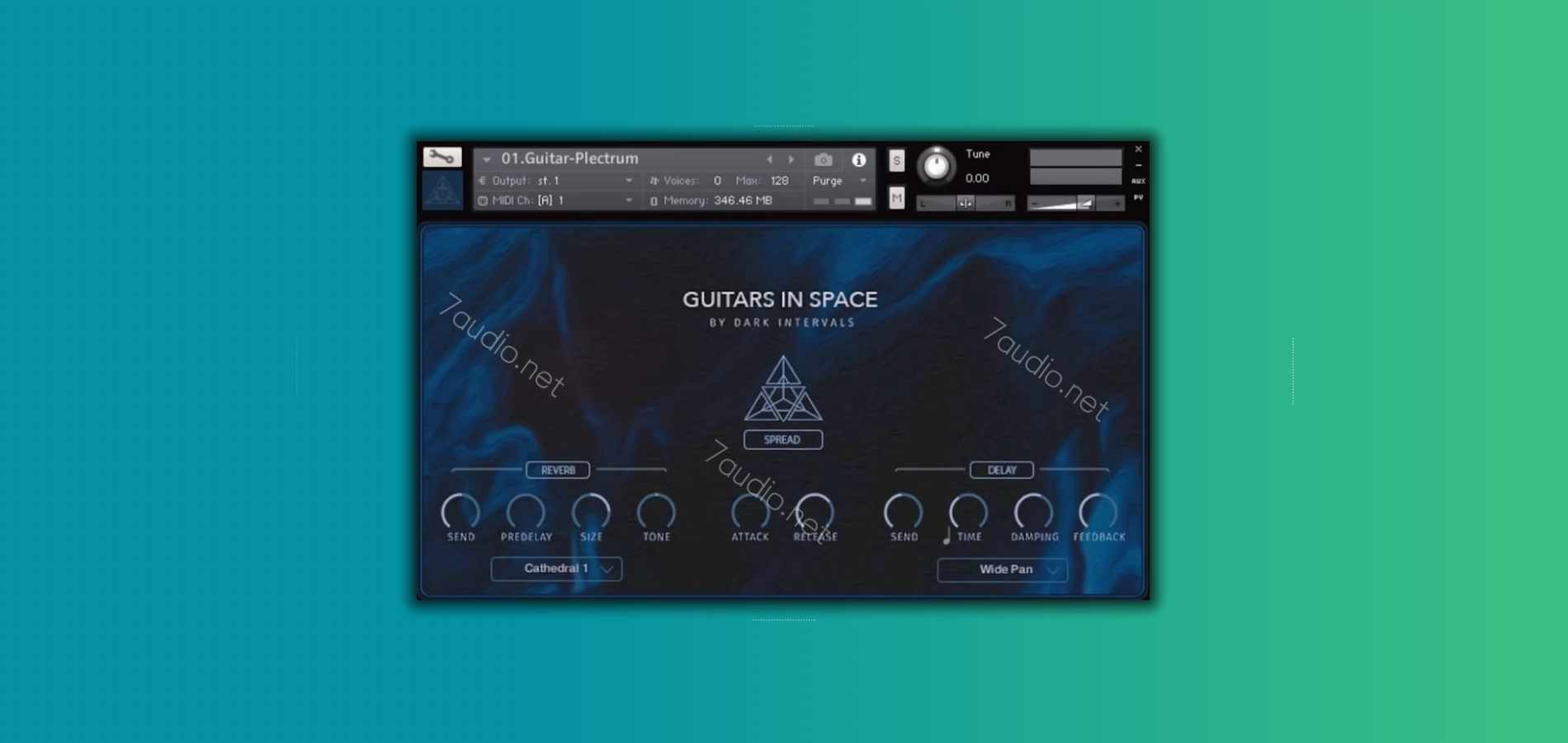Minimize instrument view with the minus button
Image resolution: width=1568 pixels, height=743 pixels.
tap(1138, 165)
